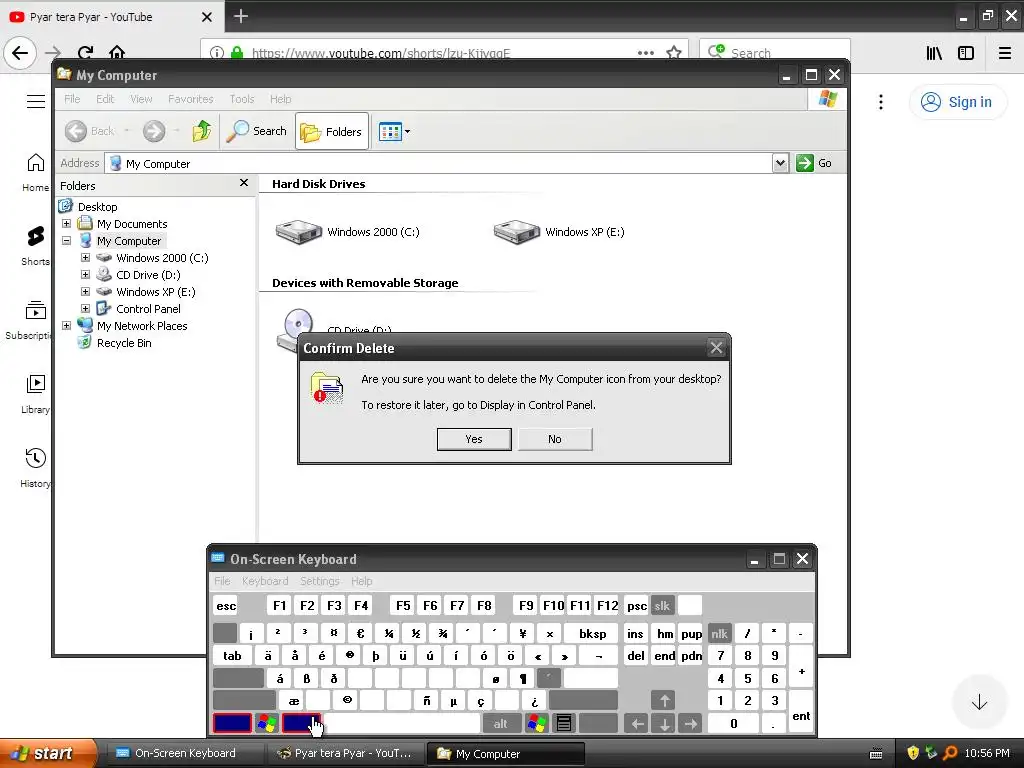
Task: Click the bksp key on On-Screen Keyboard
Action: [x=592, y=633]
